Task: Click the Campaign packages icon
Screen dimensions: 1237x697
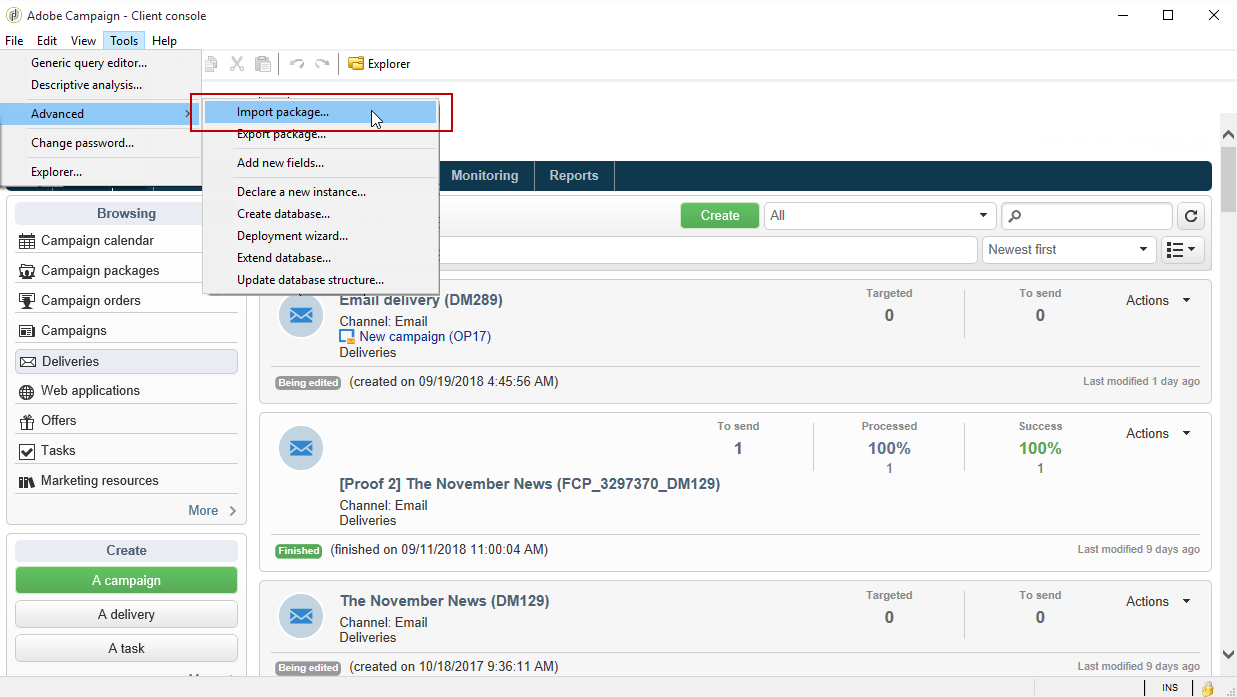Action: 27,271
